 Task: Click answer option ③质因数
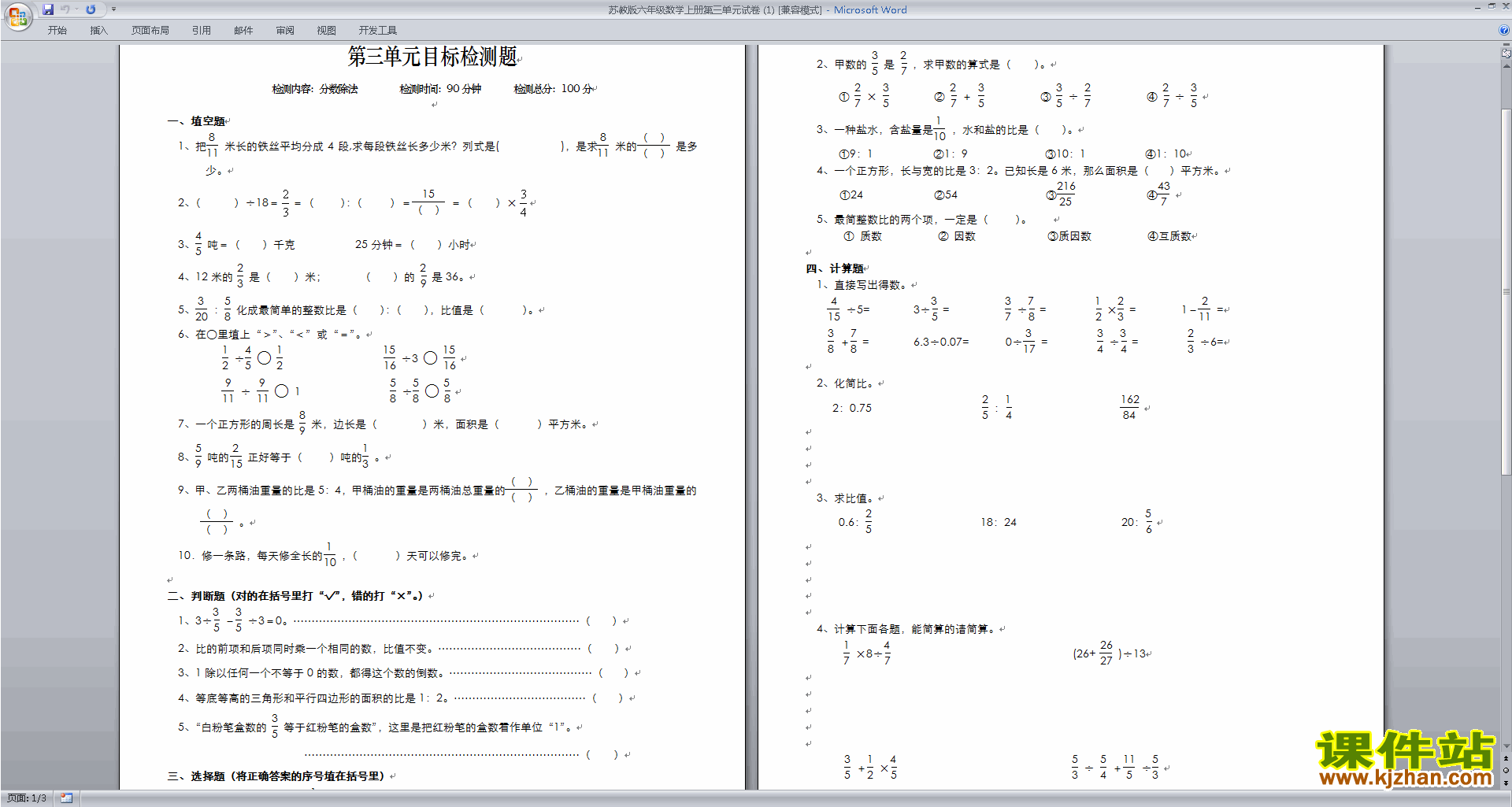1069,236
